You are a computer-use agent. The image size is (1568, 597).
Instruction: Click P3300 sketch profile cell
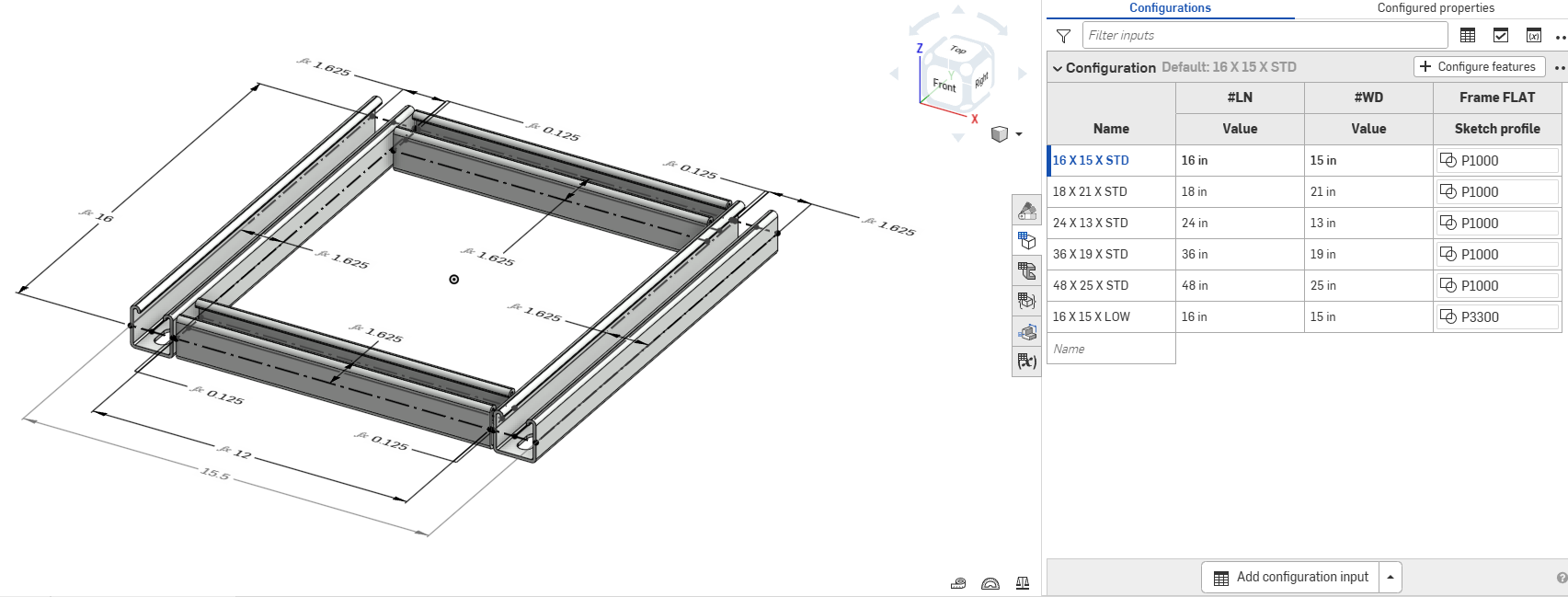click(x=1497, y=316)
